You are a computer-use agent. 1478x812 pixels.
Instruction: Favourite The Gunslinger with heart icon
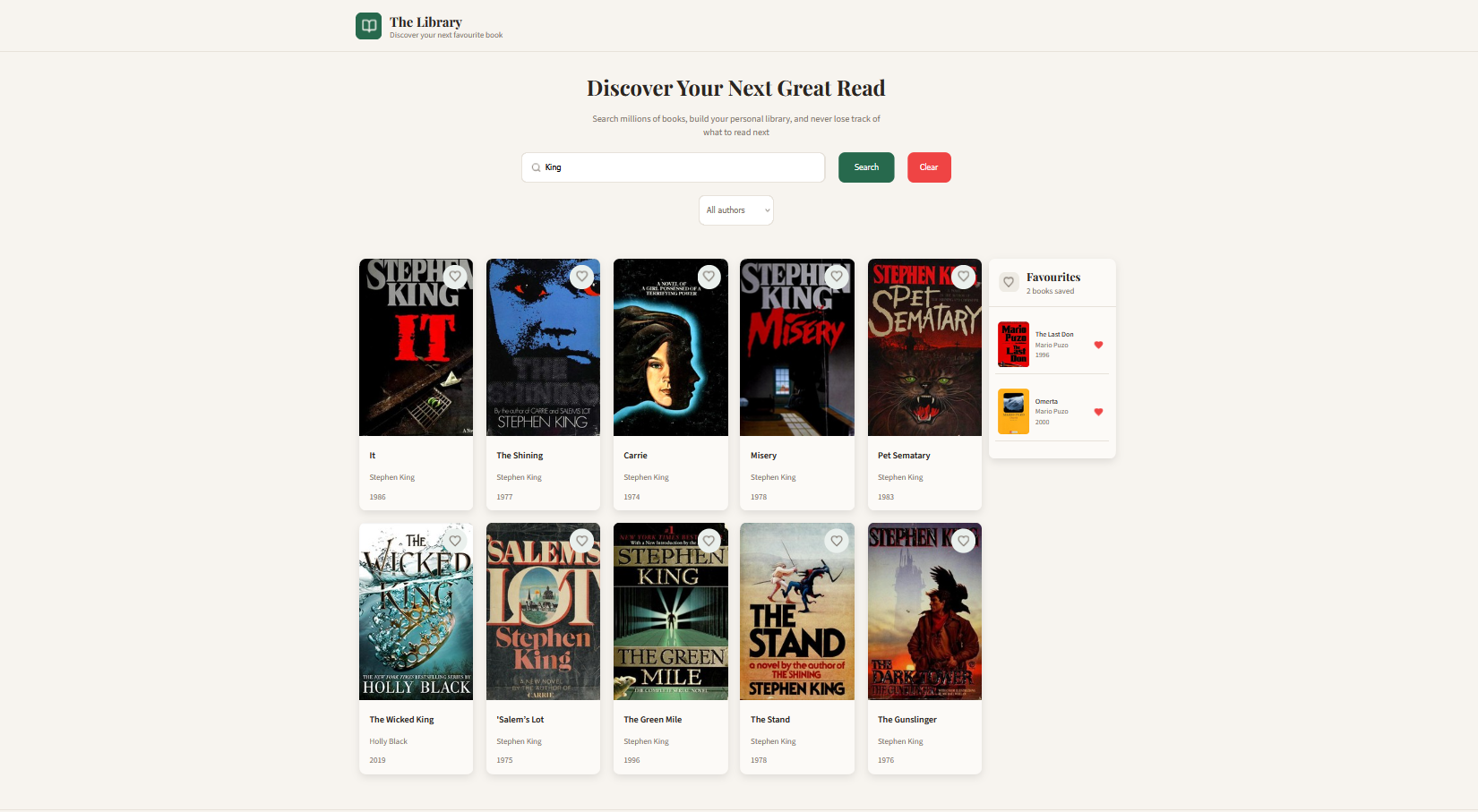pyautogui.click(x=964, y=541)
